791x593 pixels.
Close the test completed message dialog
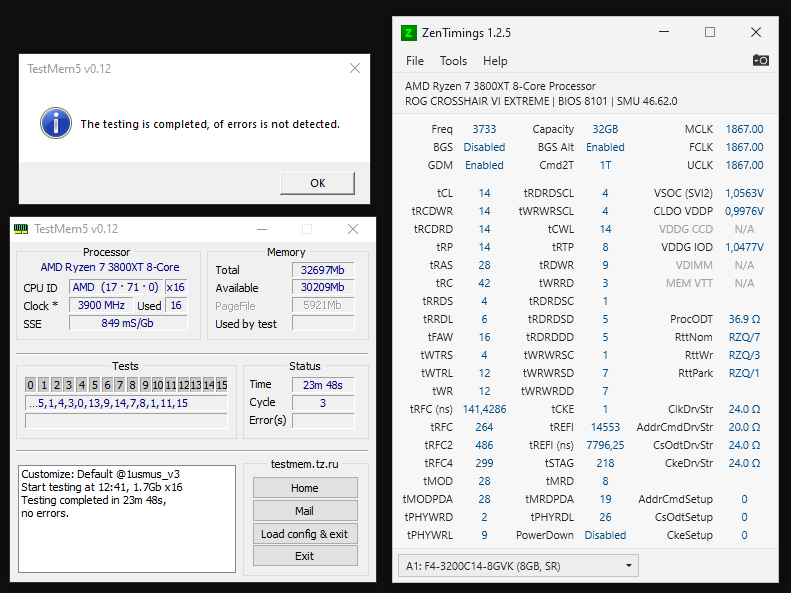tap(355, 69)
